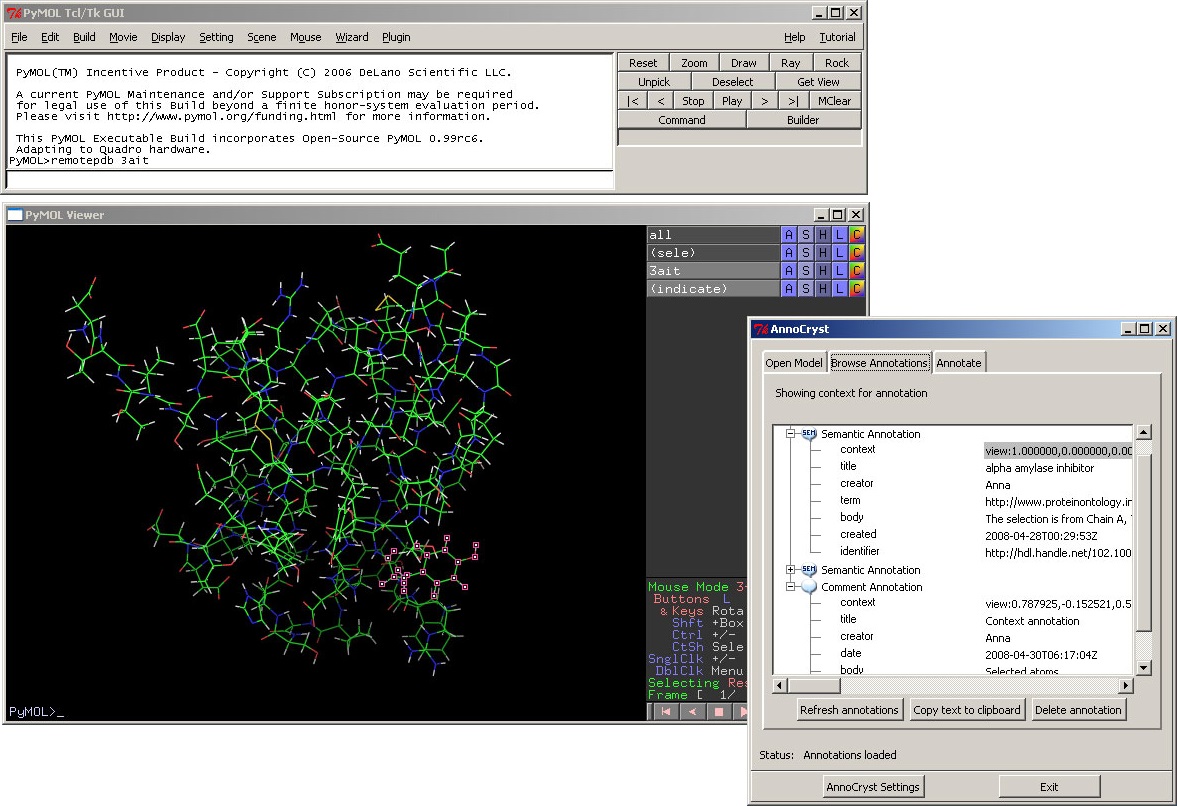Rewind movie to first frame

(633, 101)
